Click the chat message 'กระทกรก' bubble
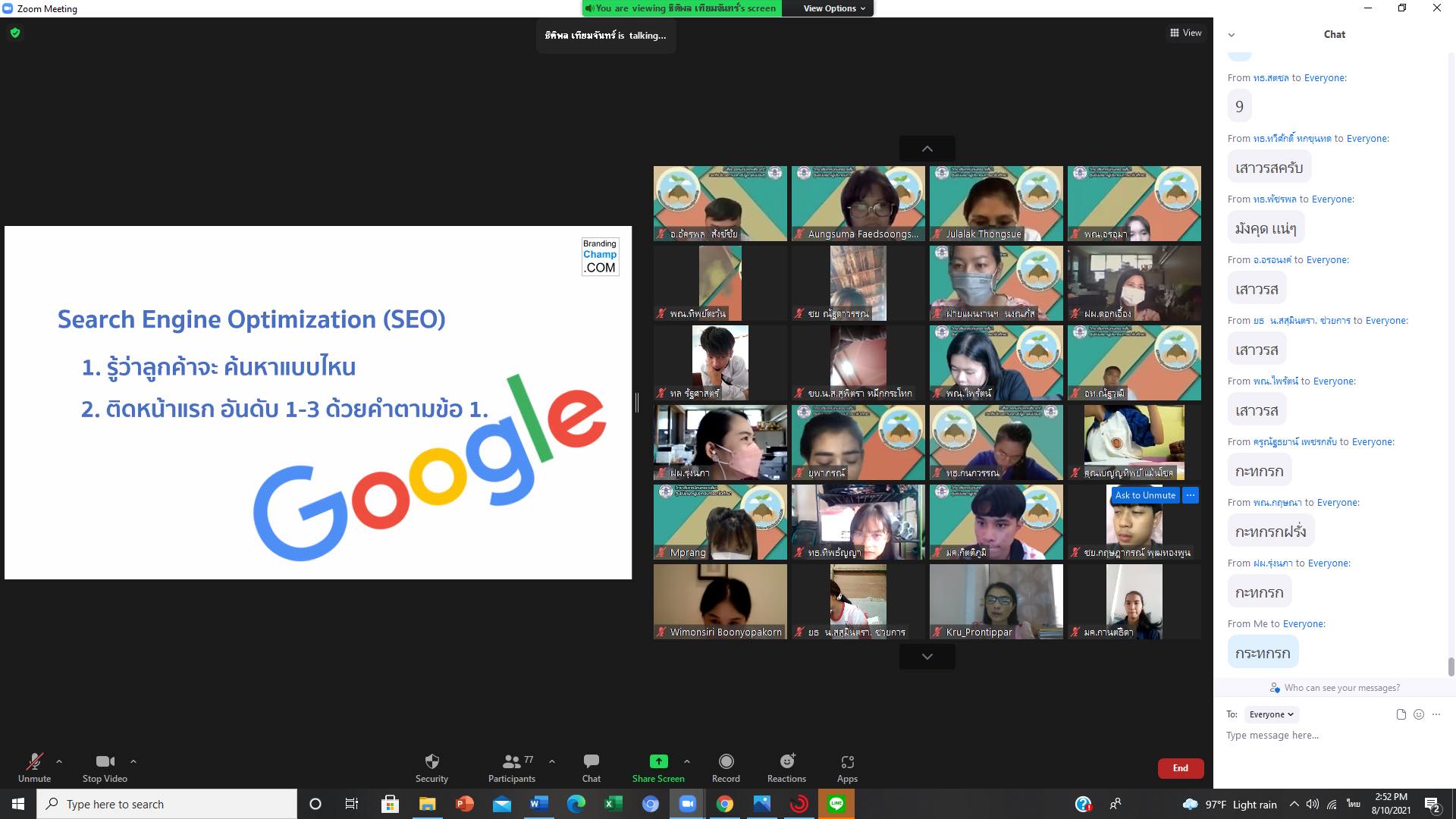Screen dimensions: 1456x819 1263,652
